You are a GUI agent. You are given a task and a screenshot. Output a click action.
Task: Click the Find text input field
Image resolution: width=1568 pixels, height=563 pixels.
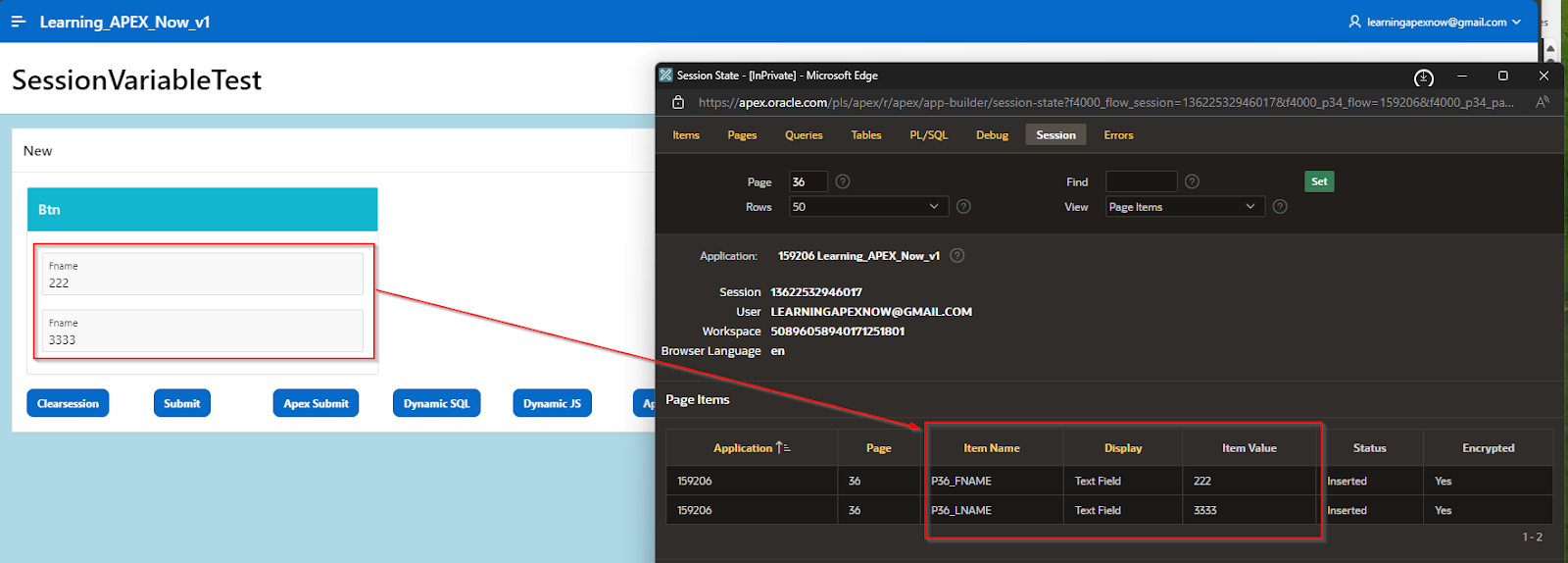[x=1141, y=181]
